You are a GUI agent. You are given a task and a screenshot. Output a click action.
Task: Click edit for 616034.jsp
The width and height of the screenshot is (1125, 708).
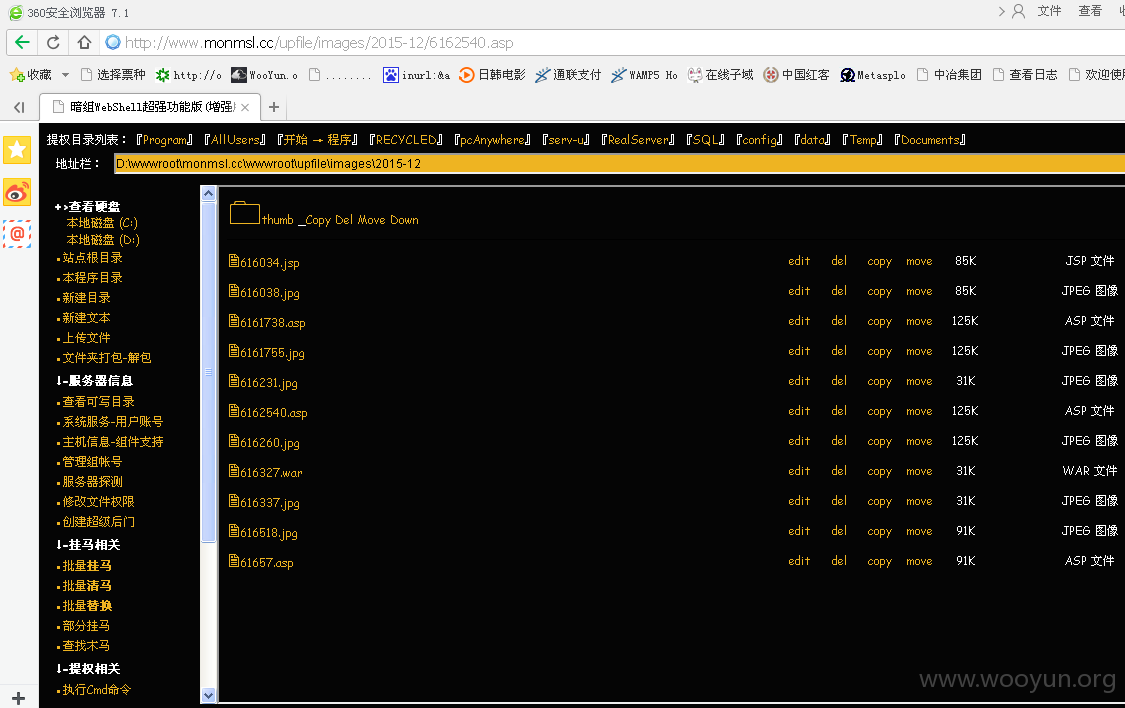(799, 261)
